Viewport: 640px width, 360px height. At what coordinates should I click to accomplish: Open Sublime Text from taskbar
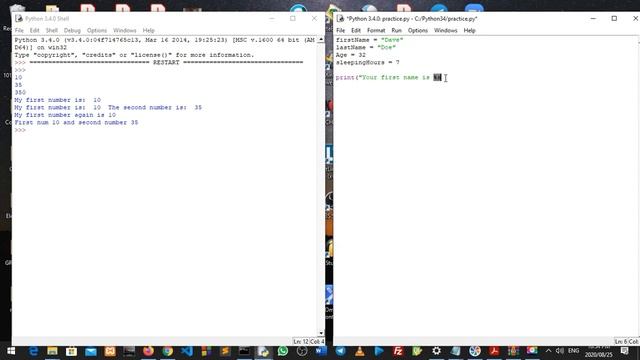click(225, 351)
